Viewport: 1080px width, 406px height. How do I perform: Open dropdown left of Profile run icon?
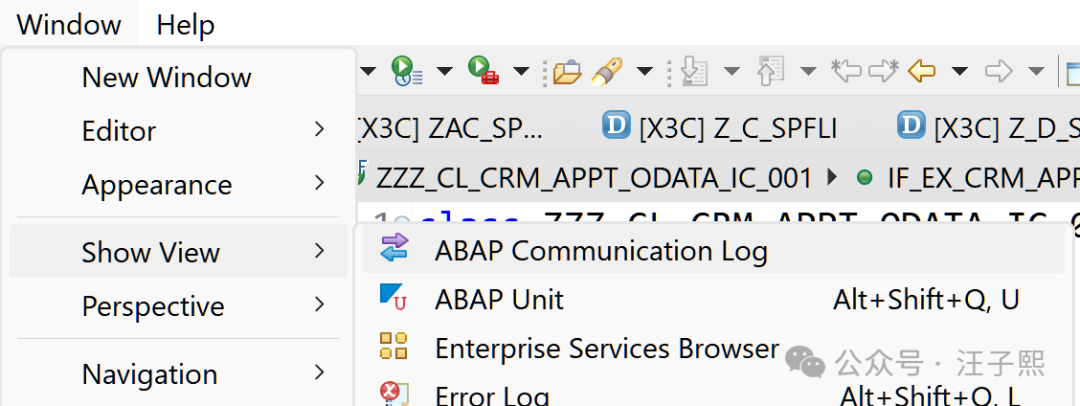(x=369, y=70)
